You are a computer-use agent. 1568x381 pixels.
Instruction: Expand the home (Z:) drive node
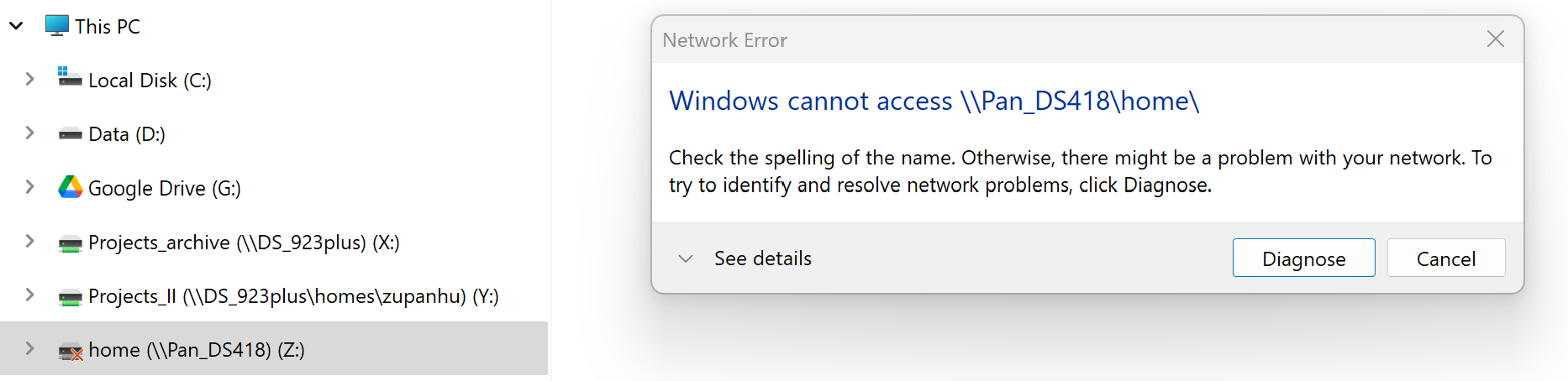pyautogui.click(x=29, y=348)
